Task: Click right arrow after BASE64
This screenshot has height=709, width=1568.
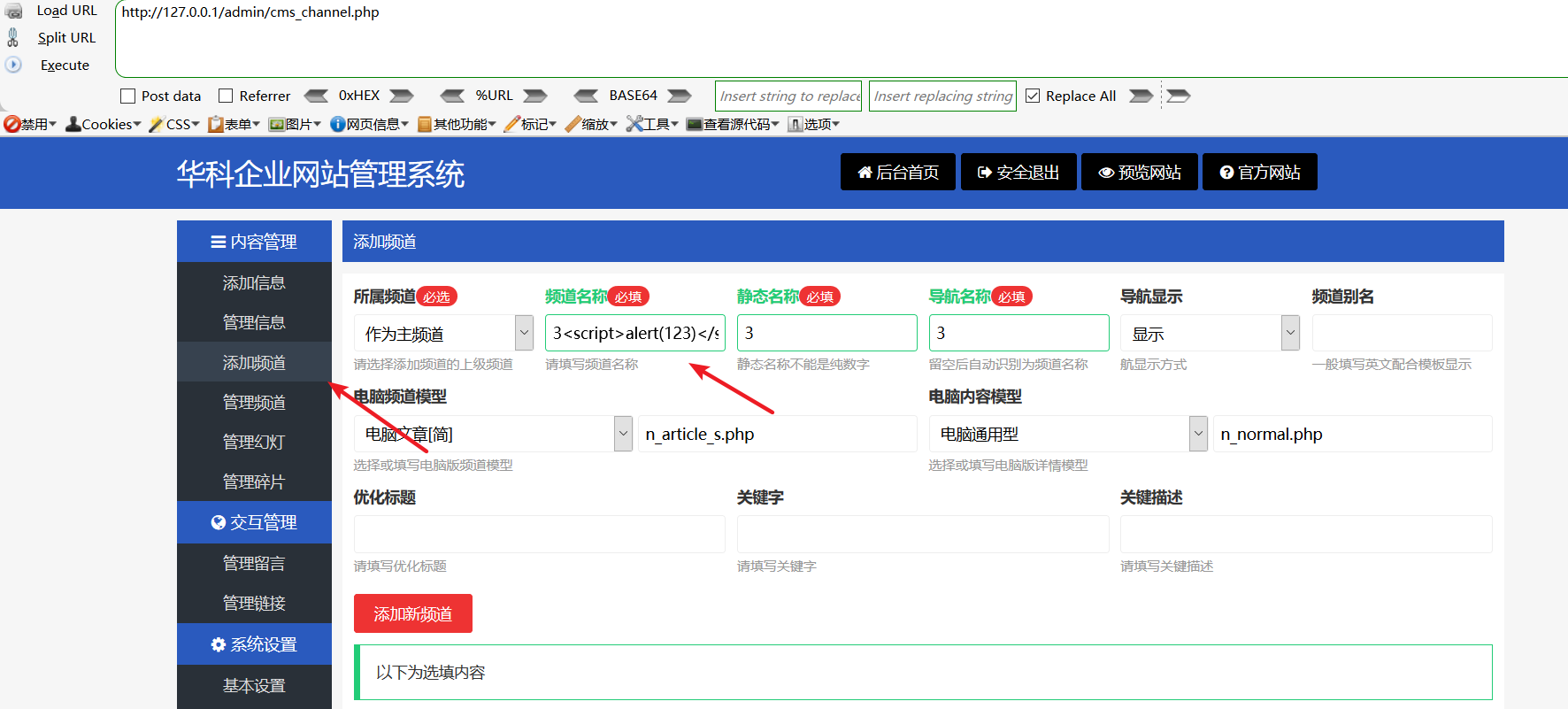Action: point(680,96)
